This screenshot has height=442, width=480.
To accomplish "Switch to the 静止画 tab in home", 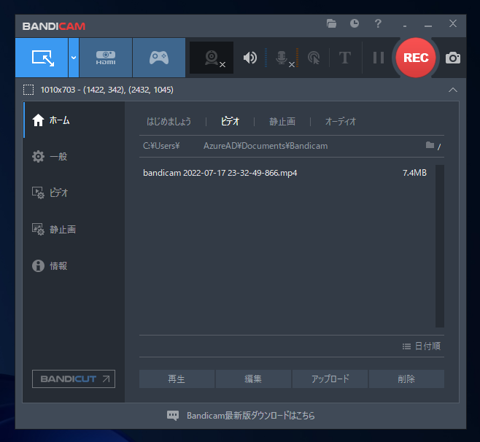I will 282,121.
